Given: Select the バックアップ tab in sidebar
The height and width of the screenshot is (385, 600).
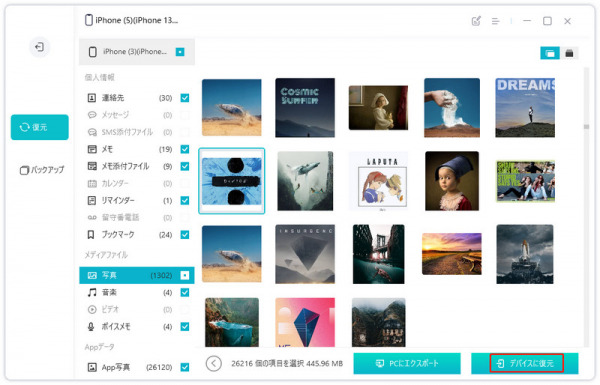Looking at the screenshot, I should [42, 170].
